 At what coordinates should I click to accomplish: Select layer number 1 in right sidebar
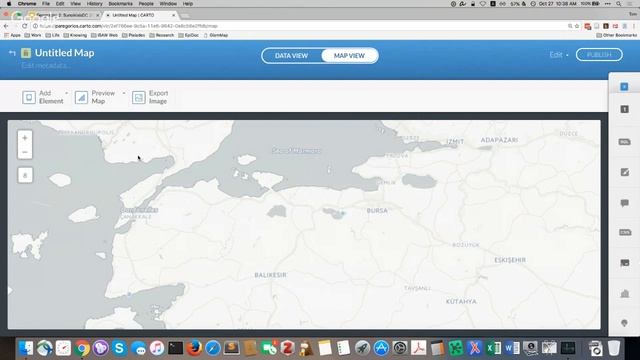click(624, 109)
